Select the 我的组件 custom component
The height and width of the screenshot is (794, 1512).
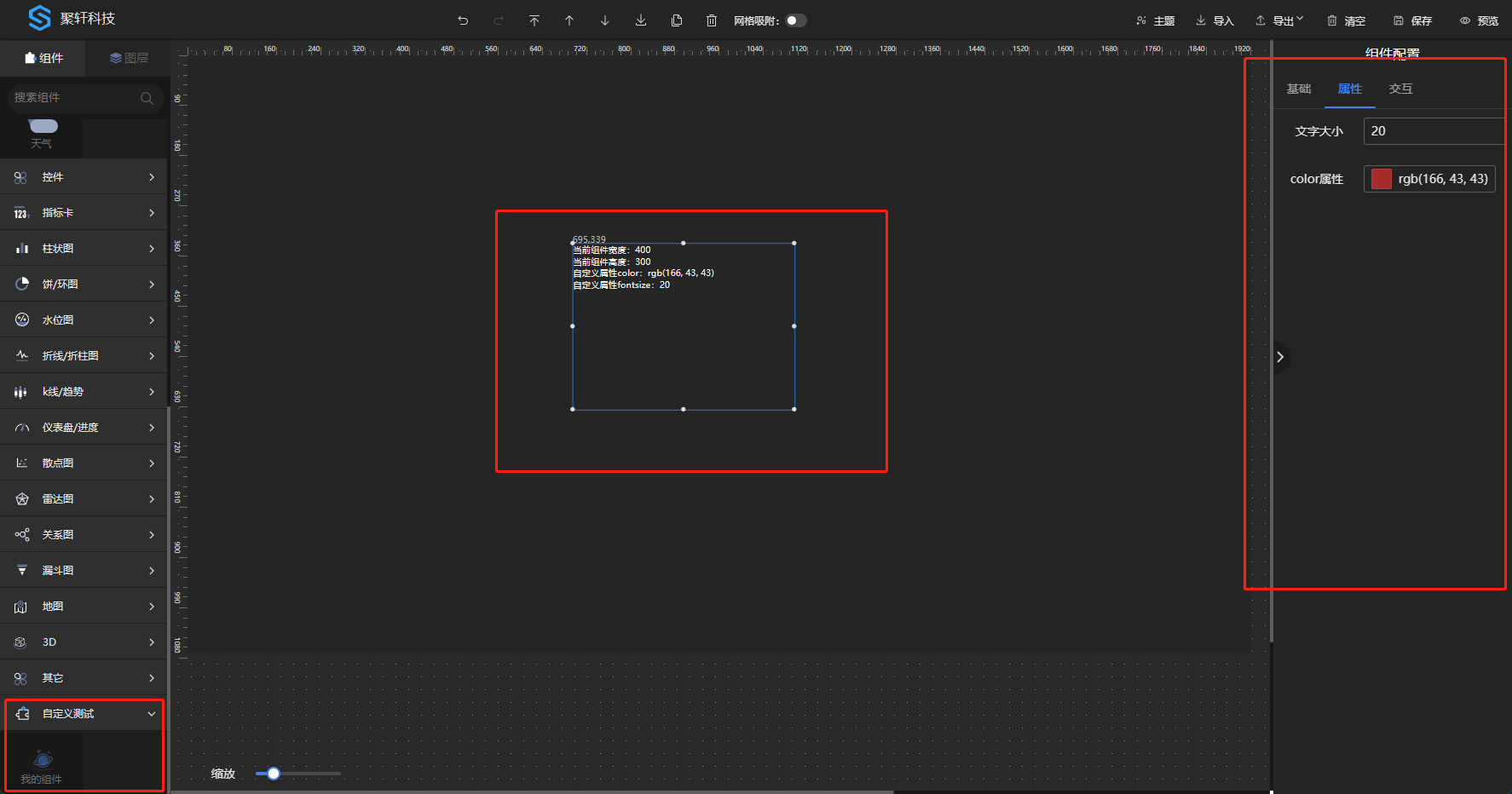42,765
